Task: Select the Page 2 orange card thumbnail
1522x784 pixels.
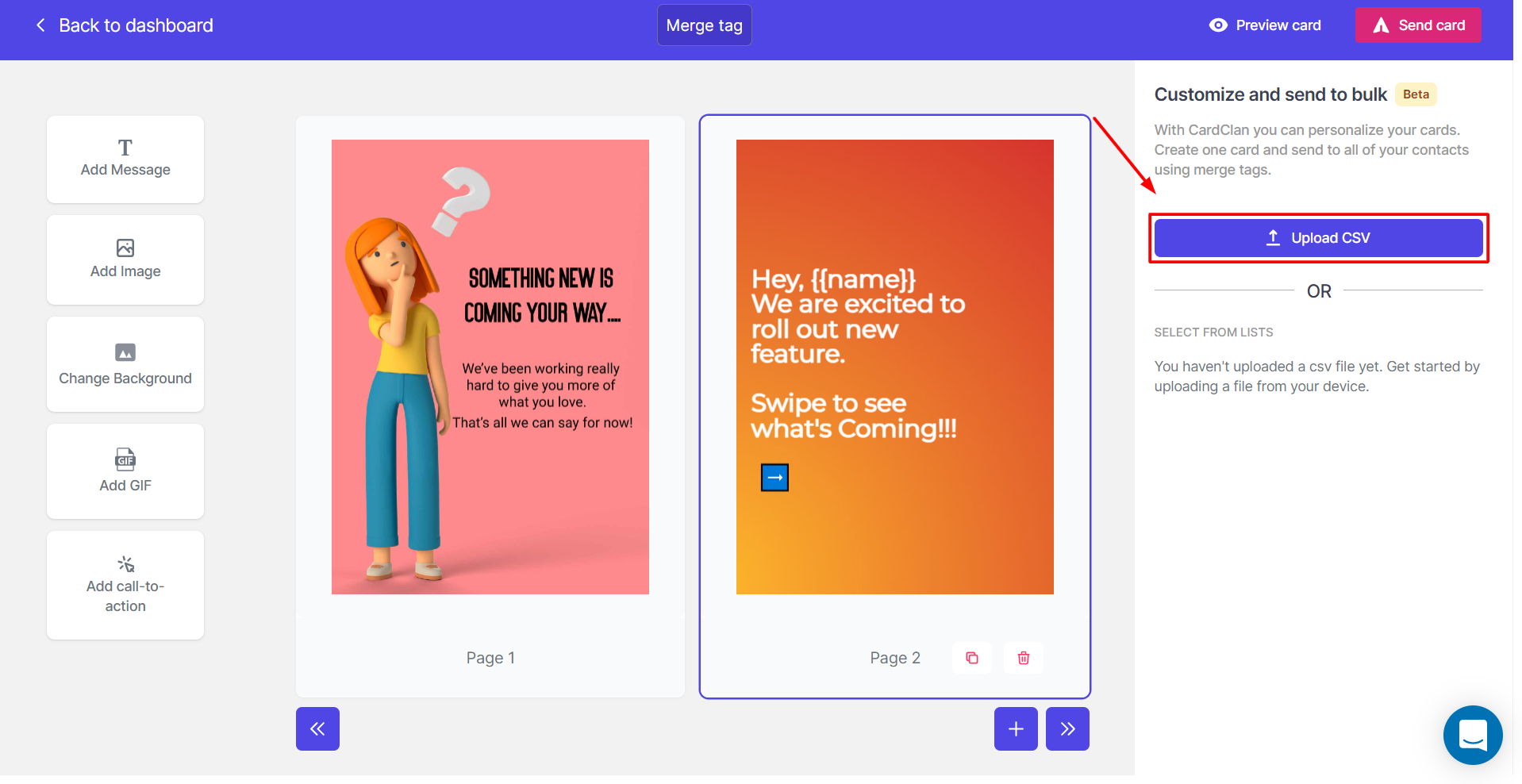Action: point(895,367)
